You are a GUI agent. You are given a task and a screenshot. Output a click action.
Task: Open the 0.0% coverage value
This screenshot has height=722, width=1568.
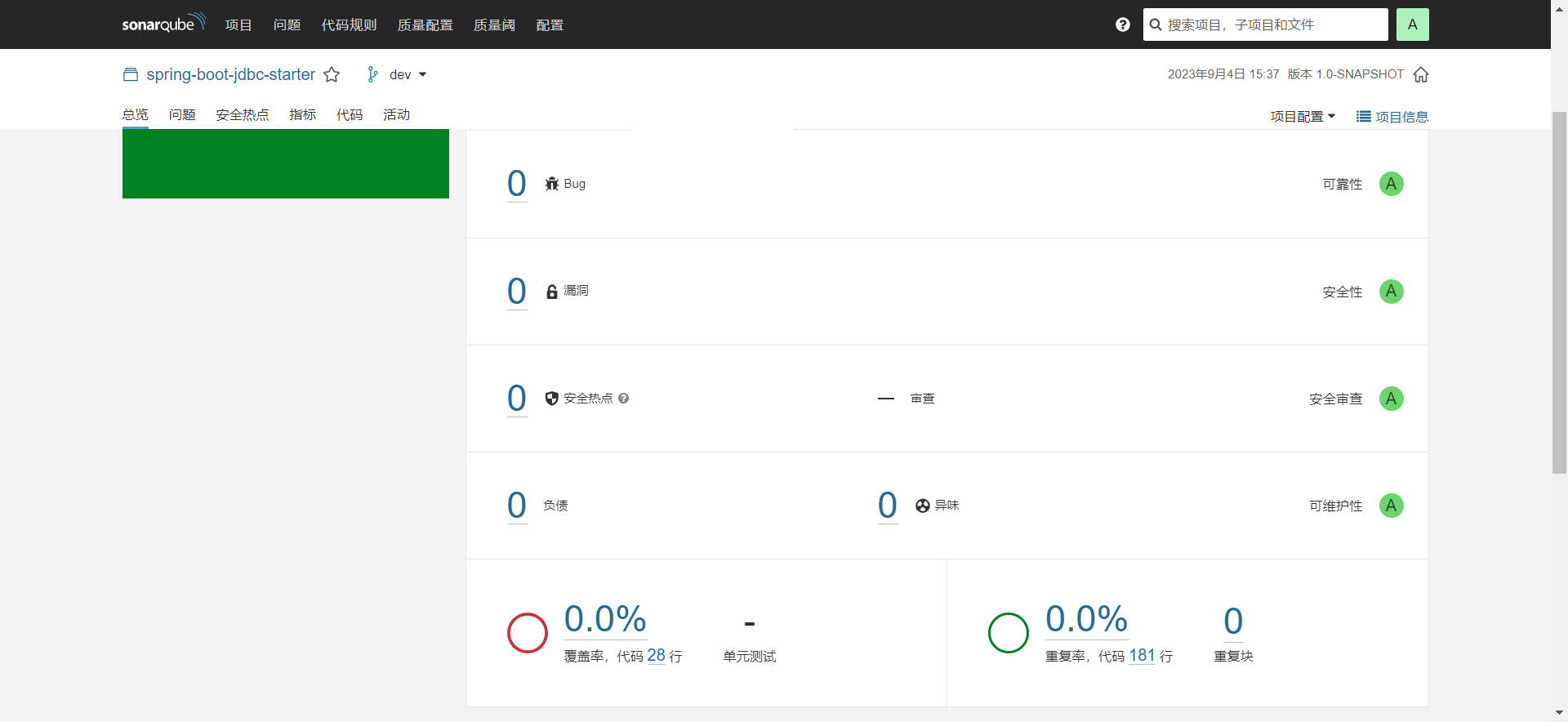pos(605,619)
